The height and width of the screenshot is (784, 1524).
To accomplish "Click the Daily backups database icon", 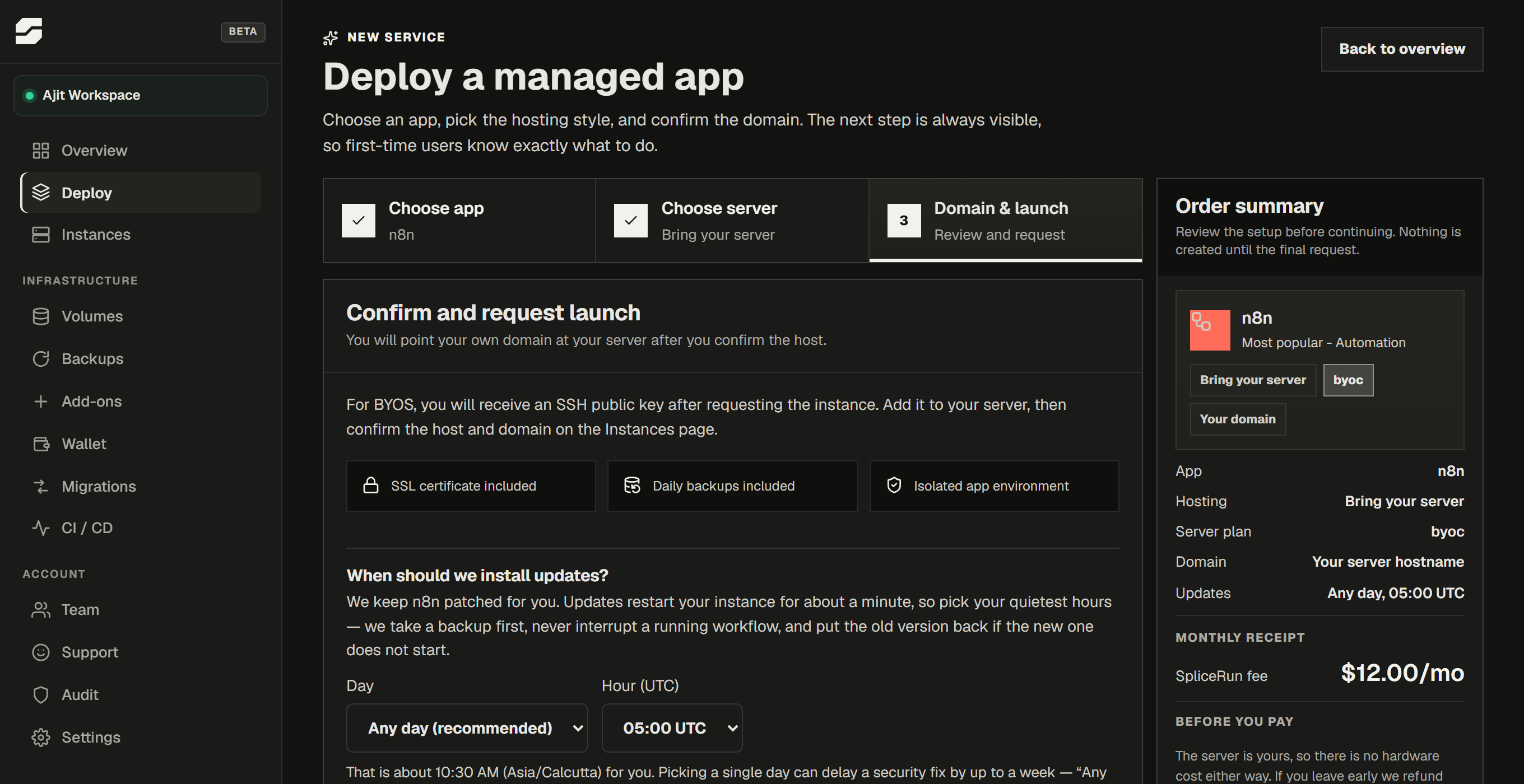I will 633,486.
